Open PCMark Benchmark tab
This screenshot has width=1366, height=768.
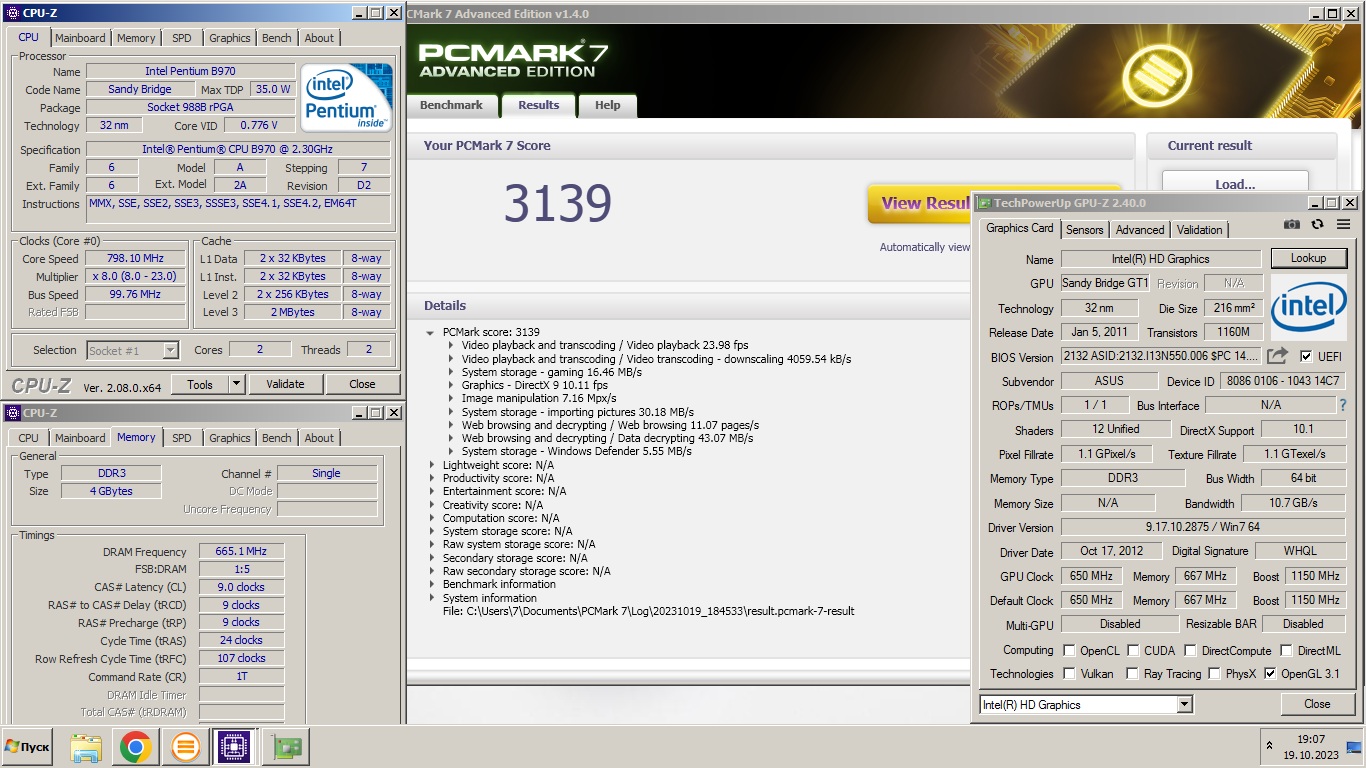pyautogui.click(x=451, y=105)
